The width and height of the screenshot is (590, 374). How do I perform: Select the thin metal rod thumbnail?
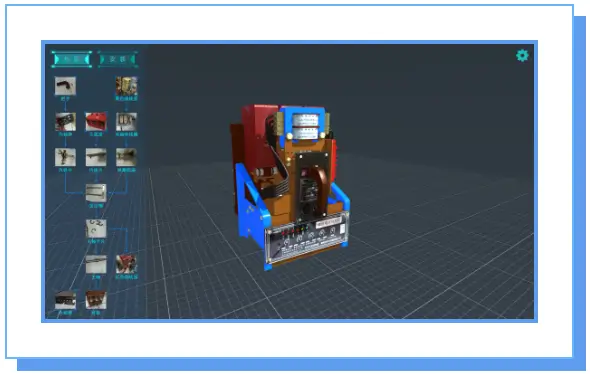[x=96, y=264]
